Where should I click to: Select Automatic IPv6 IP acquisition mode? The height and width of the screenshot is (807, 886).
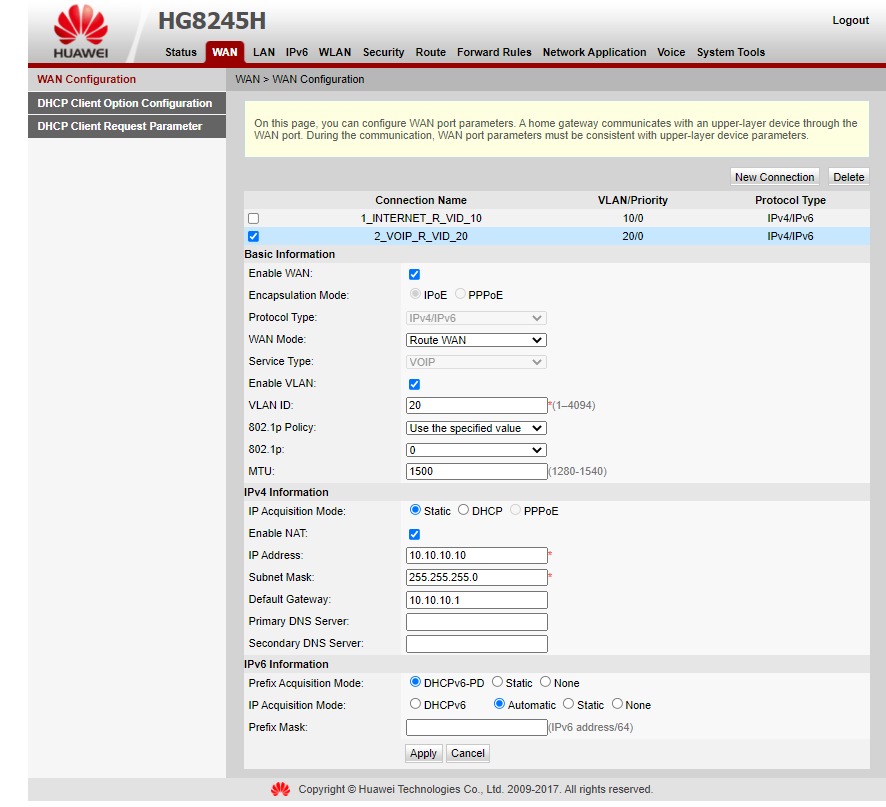point(500,704)
